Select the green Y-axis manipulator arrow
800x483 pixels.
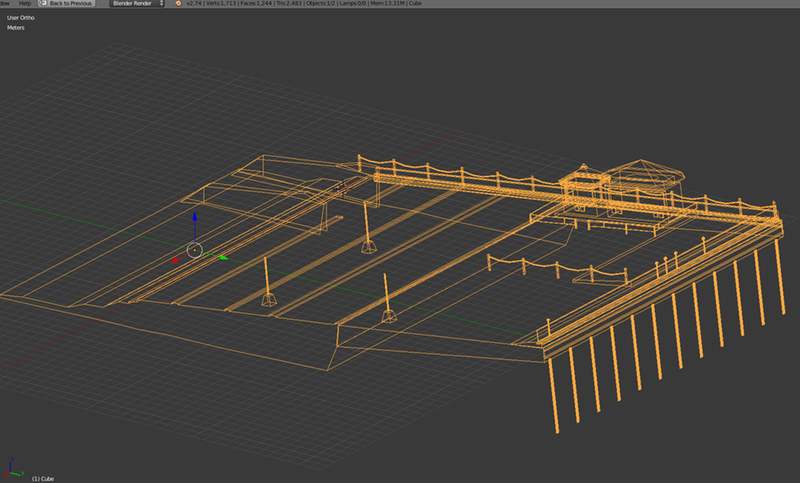click(222, 257)
